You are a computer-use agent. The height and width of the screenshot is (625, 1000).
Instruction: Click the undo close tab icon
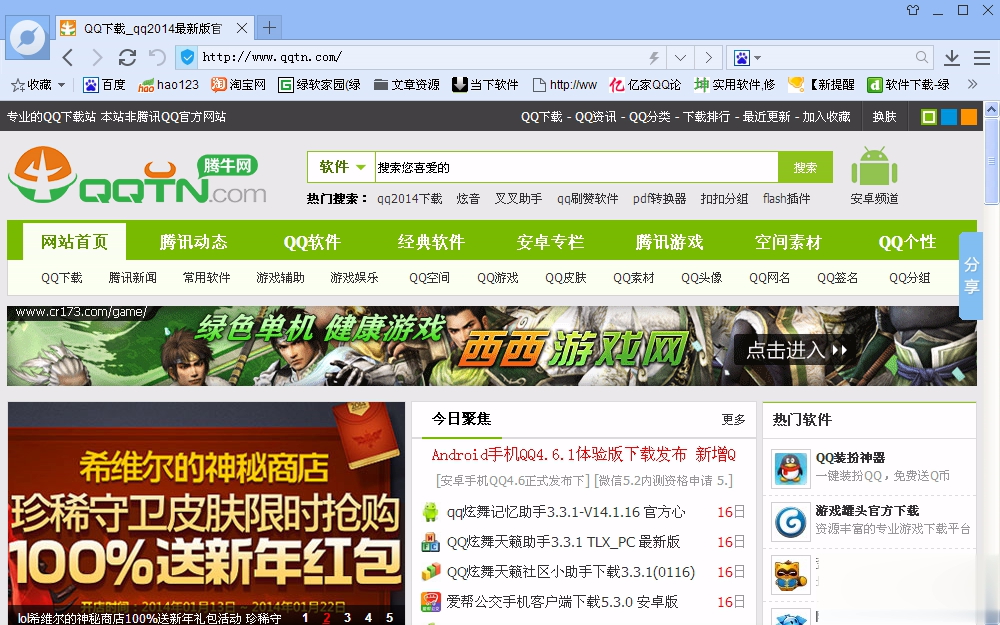click(157, 57)
